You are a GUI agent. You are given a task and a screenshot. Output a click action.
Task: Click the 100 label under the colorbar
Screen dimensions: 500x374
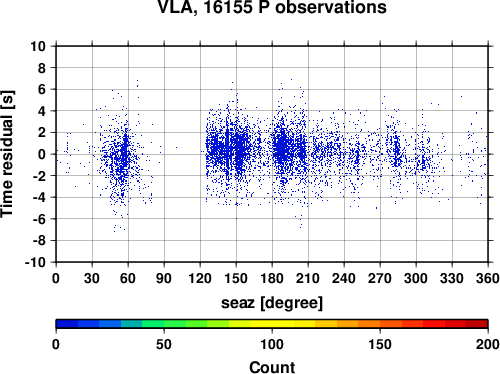(272, 344)
